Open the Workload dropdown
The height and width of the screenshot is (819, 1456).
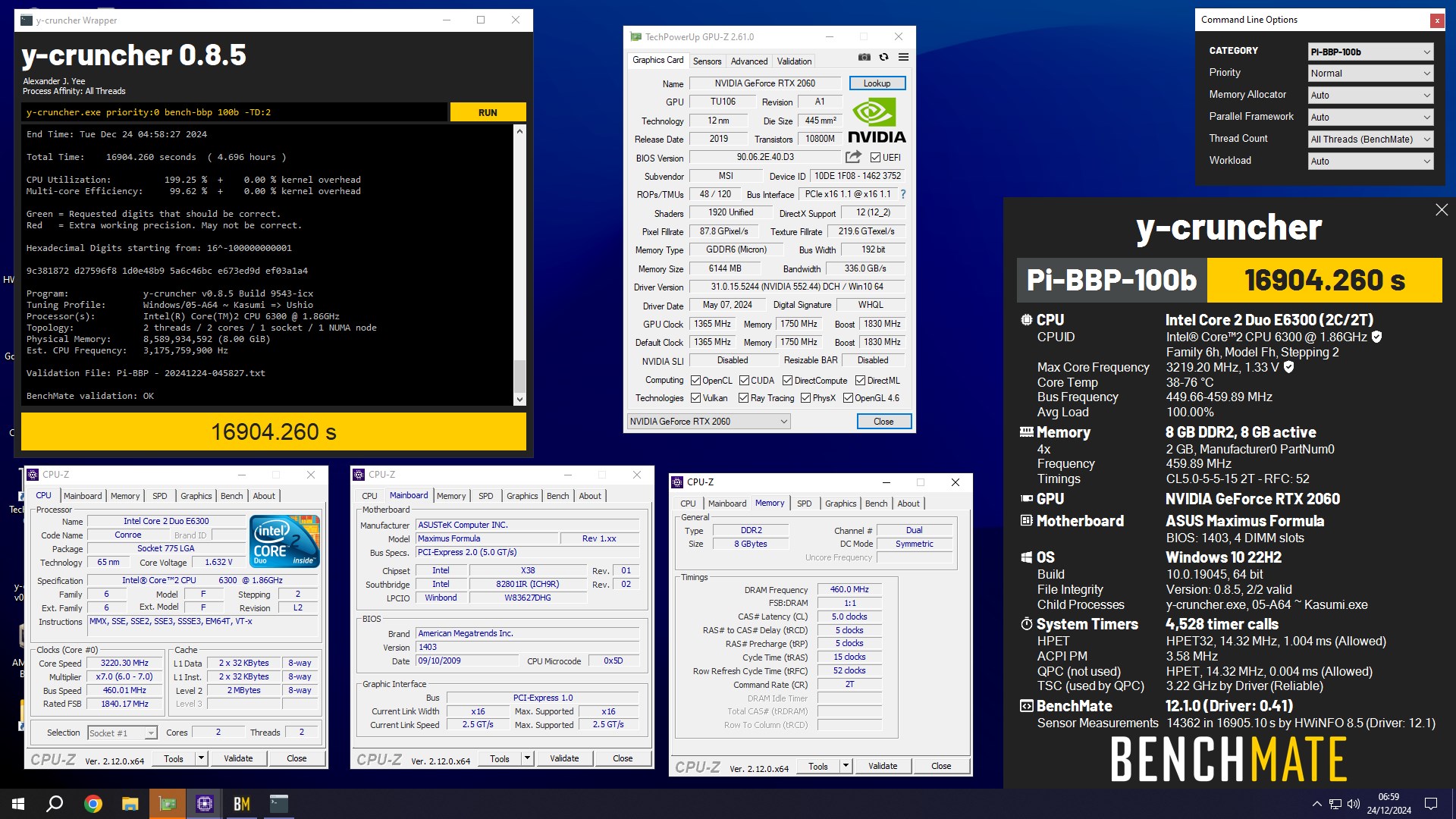[1371, 162]
